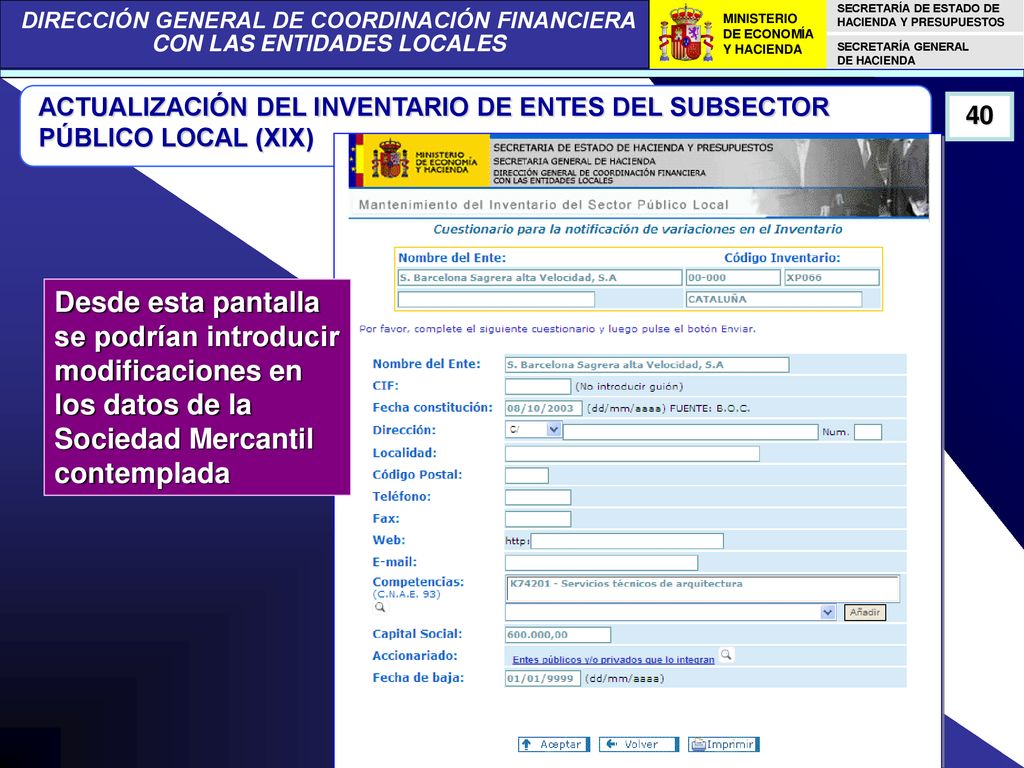Click the Imprimir button

pyautogui.click(x=724, y=744)
